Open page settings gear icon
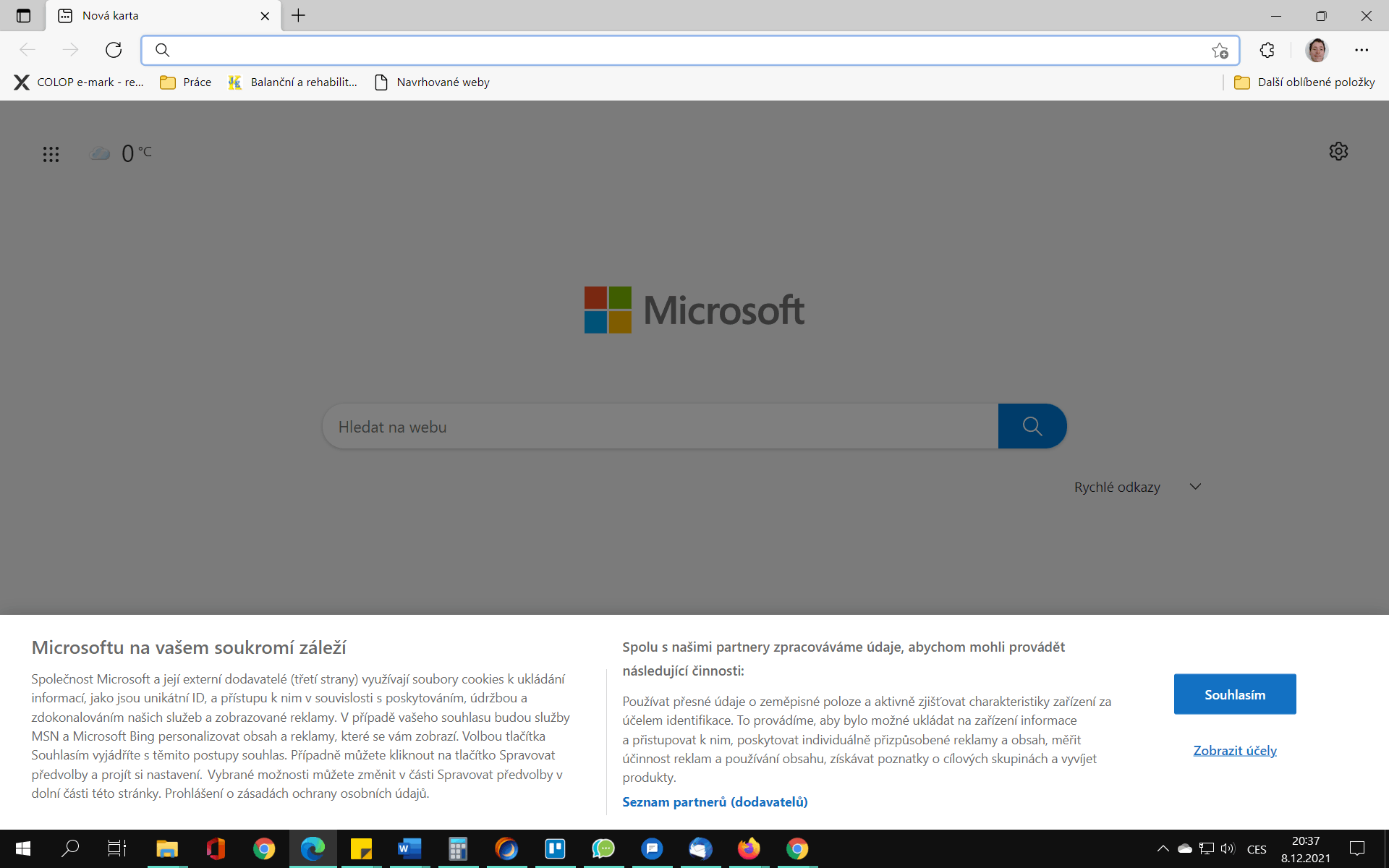This screenshot has width=1389, height=868. (x=1338, y=151)
